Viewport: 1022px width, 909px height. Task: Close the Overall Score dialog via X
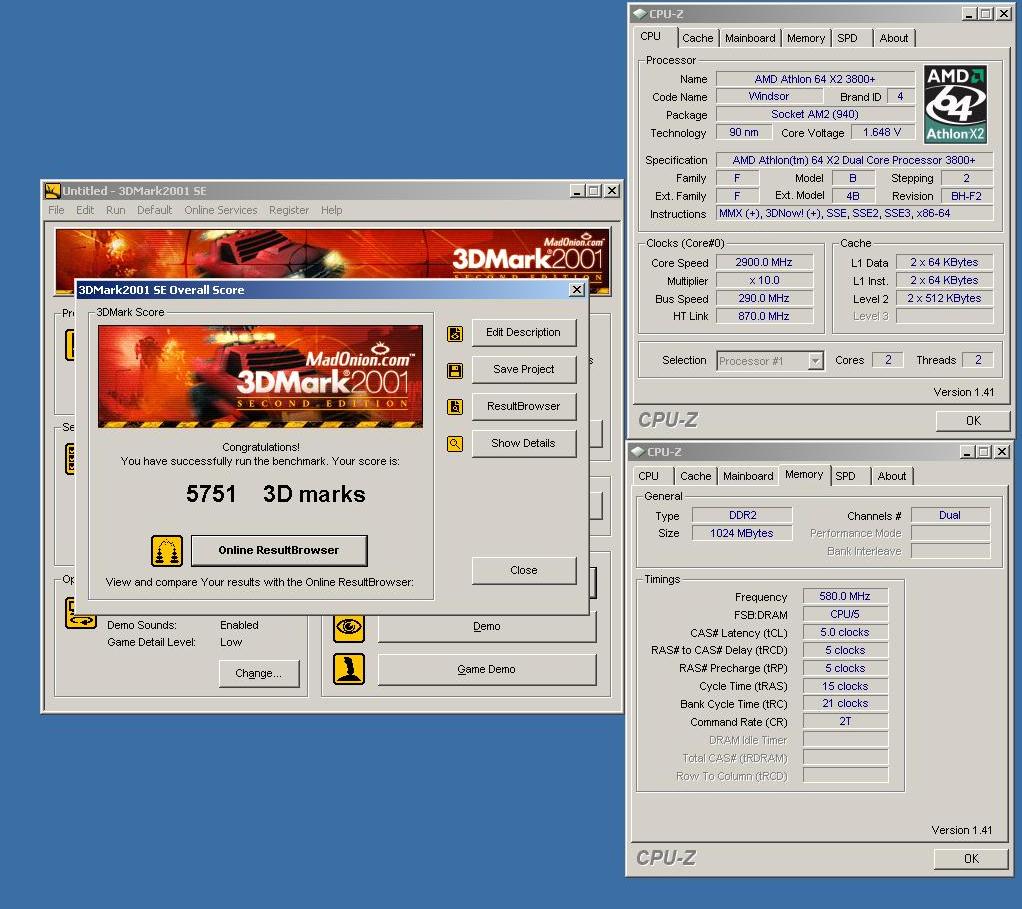tap(577, 290)
